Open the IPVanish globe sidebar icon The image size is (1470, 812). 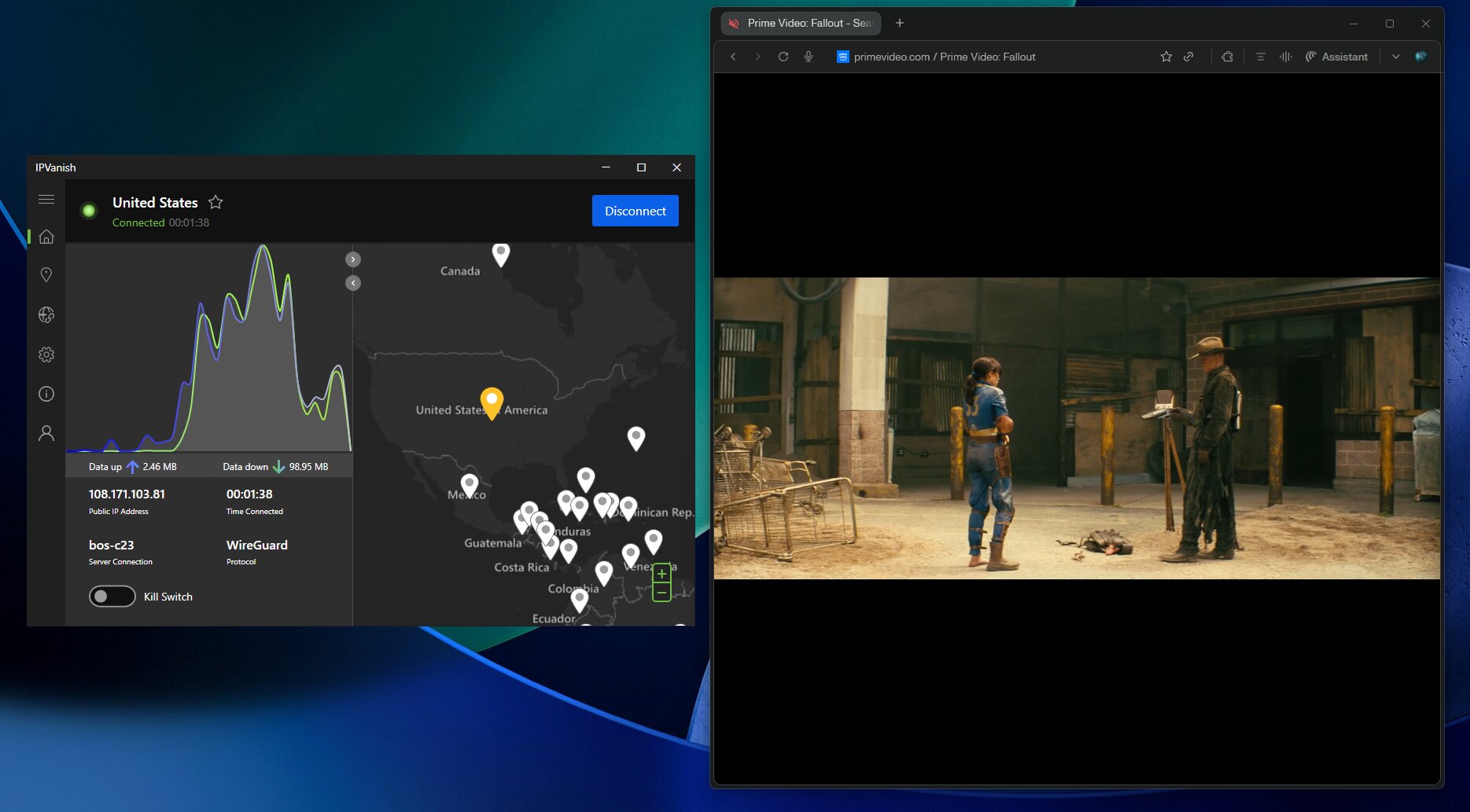46,315
